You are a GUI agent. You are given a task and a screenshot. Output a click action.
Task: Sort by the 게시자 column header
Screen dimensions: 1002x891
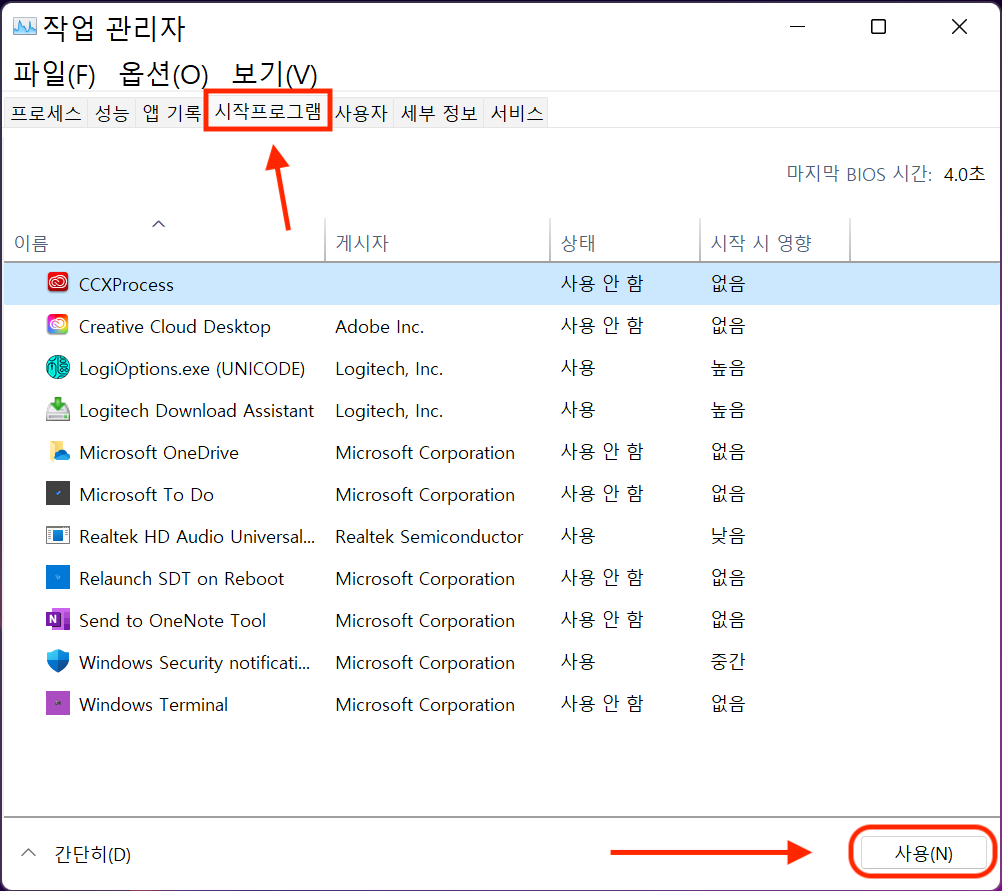(437, 240)
